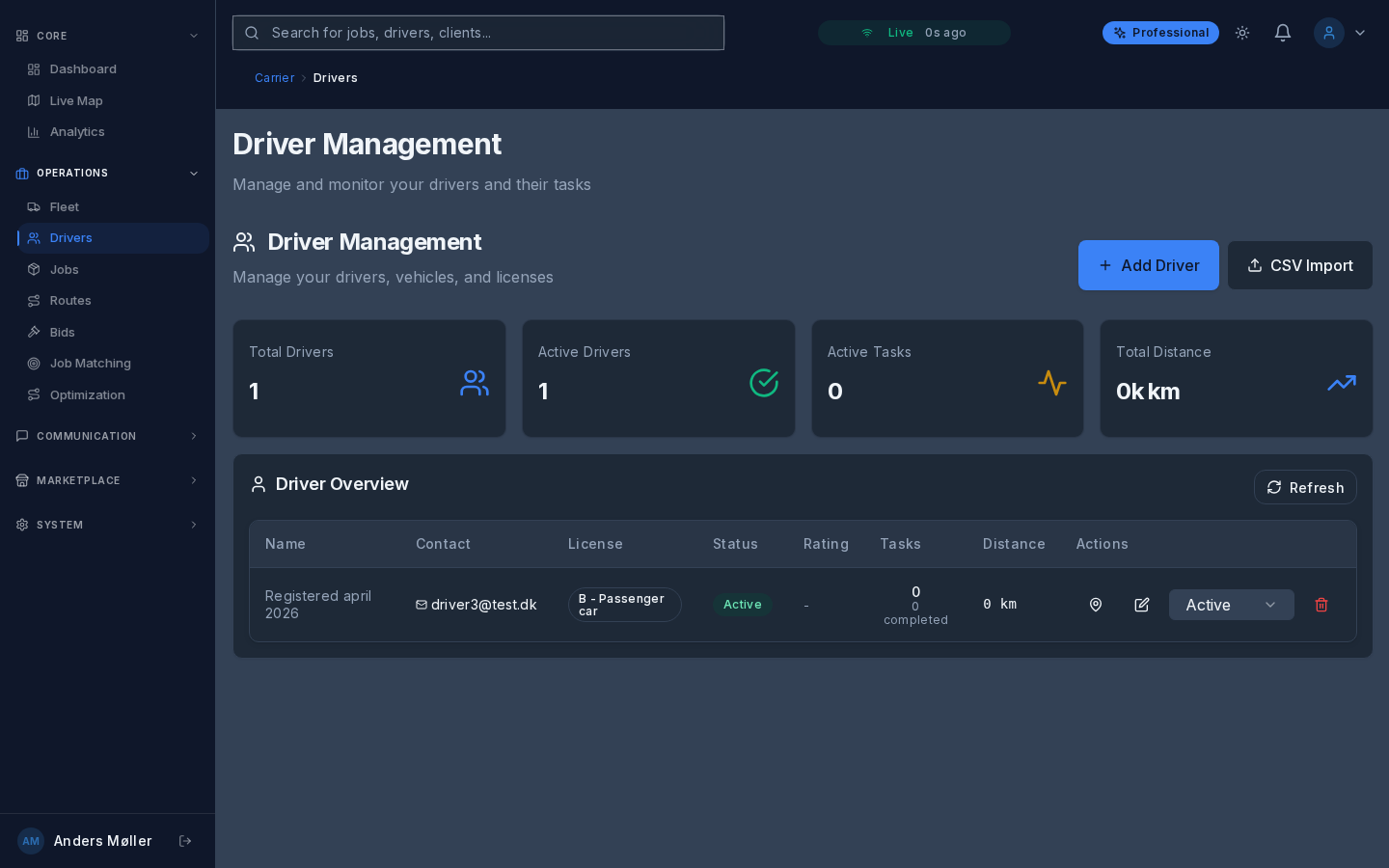This screenshot has height=868, width=1389.
Task: Click the edit driver pencil icon
Action: (1142, 605)
